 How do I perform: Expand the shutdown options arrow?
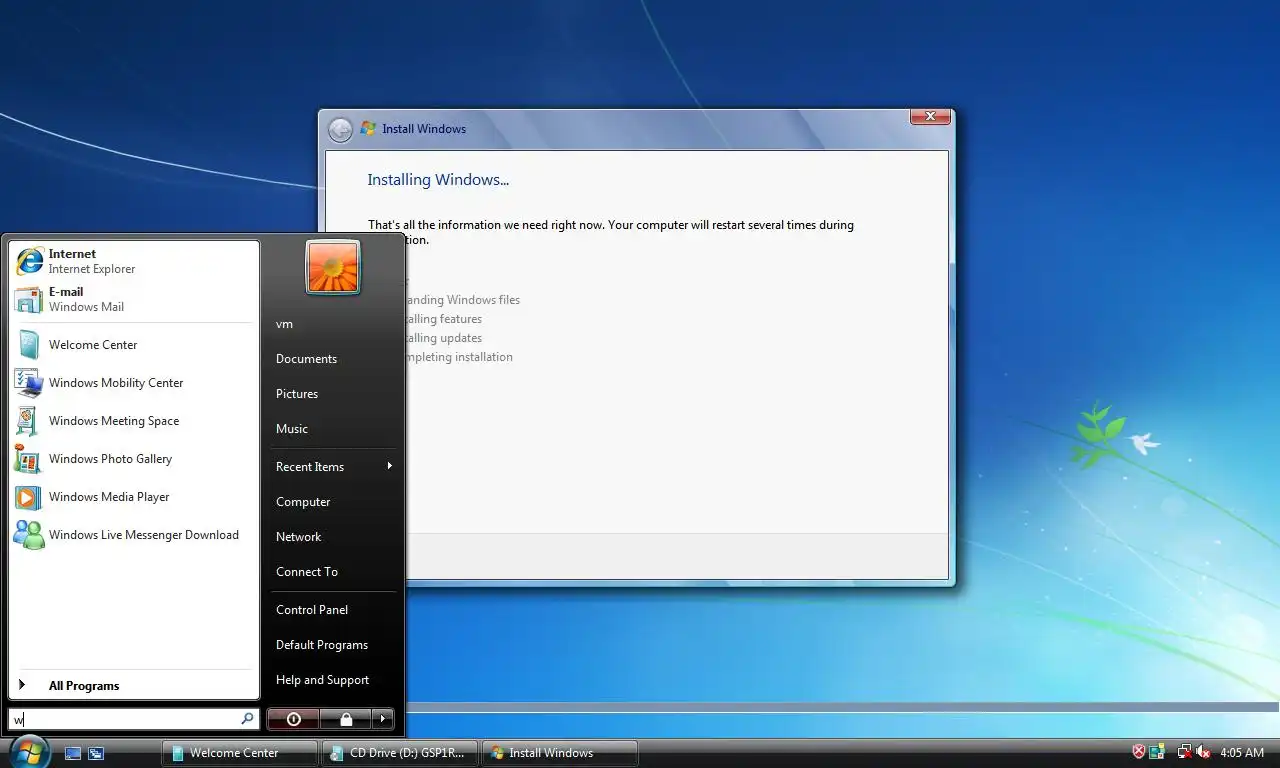click(x=383, y=719)
